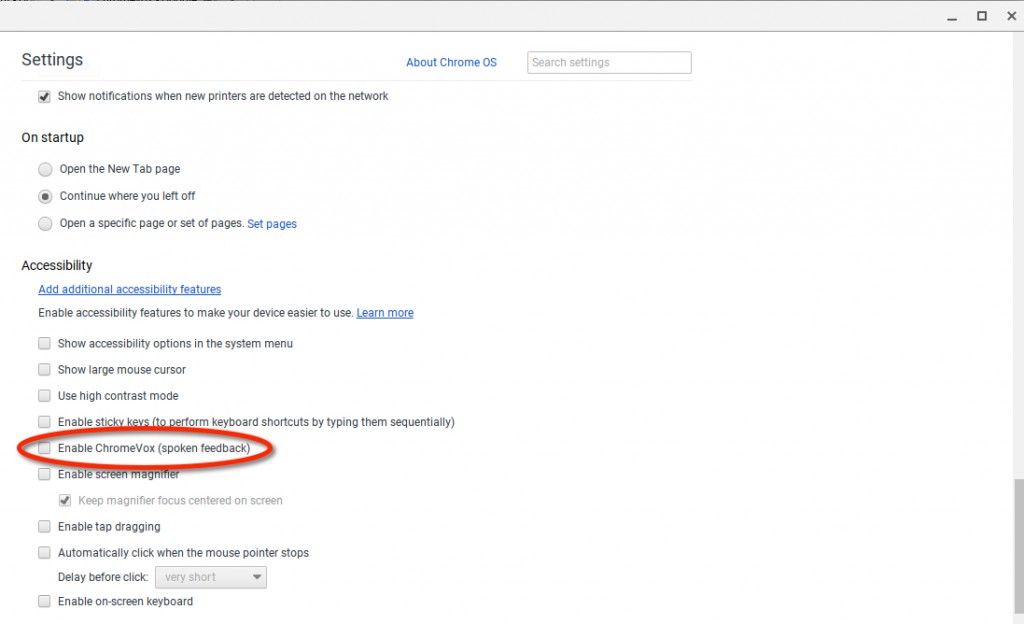Choose Continue where you left off
This screenshot has height=624, width=1024.
pyautogui.click(x=44, y=196)
